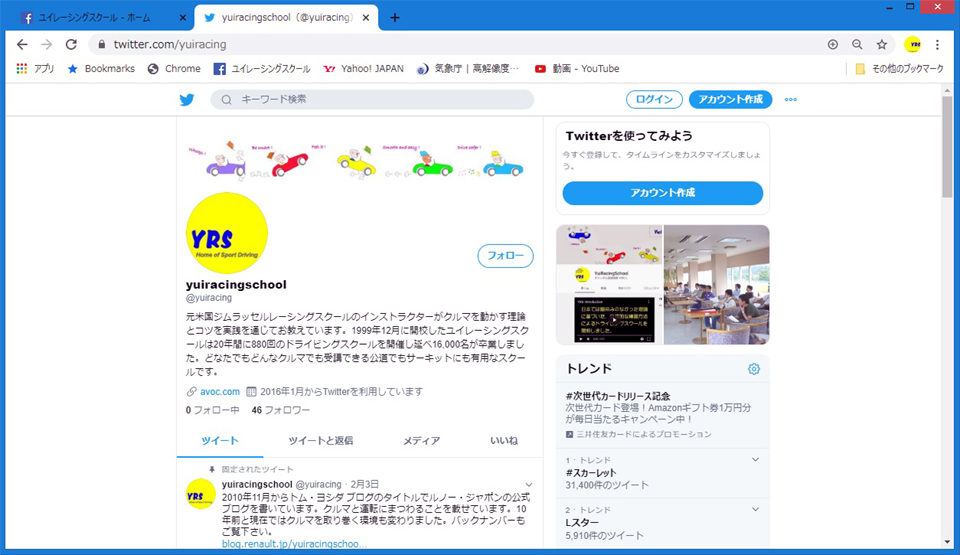Click the フォロー button on the profile
The width and height of the screenshot is (960, 555).
point(505,256)
